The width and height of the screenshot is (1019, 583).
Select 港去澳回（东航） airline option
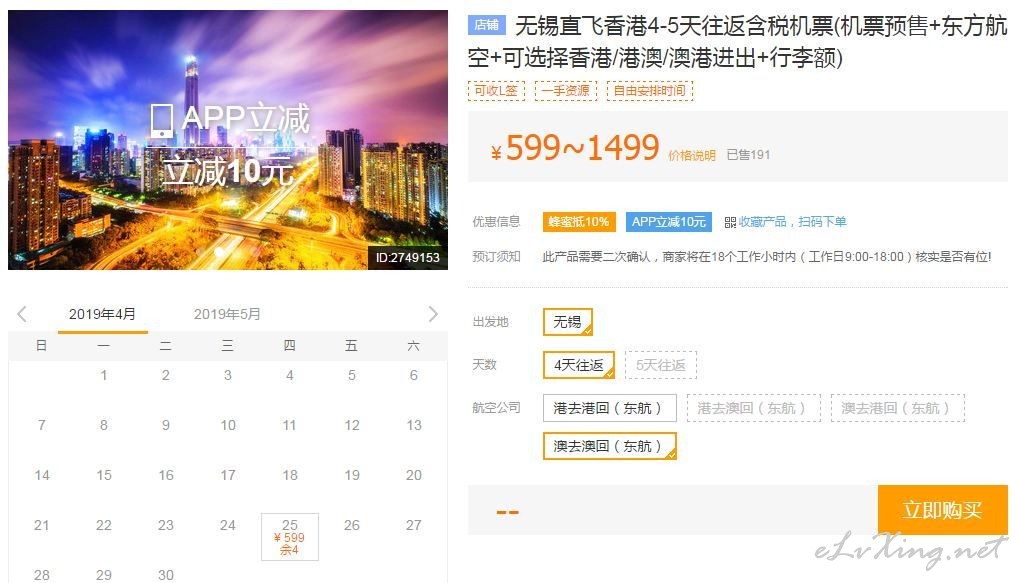tap(753, 408)
